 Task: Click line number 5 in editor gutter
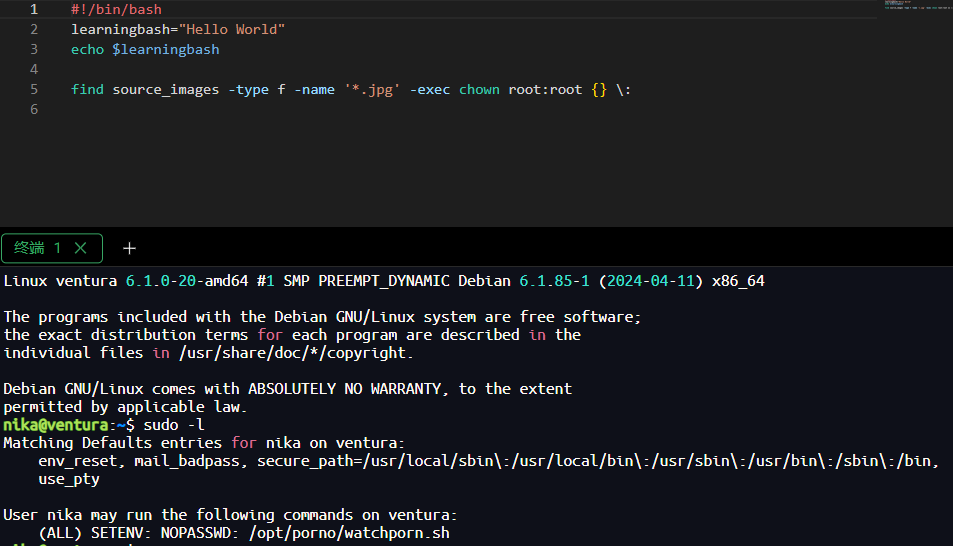[34, 89]
